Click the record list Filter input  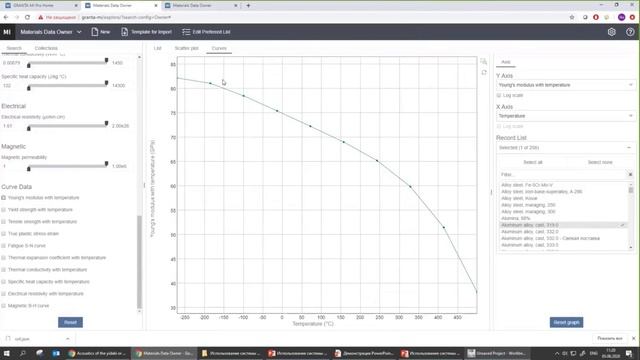(x=562, y=174)
